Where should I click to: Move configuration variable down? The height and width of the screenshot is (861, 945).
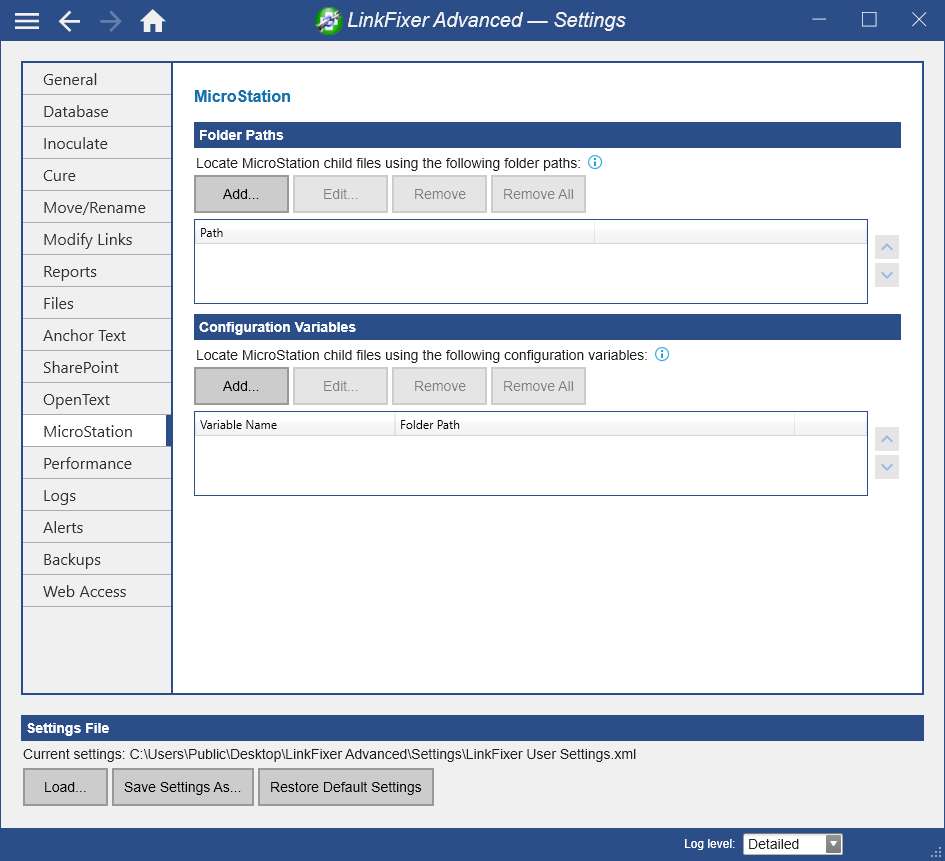click(x=887, y=467)
